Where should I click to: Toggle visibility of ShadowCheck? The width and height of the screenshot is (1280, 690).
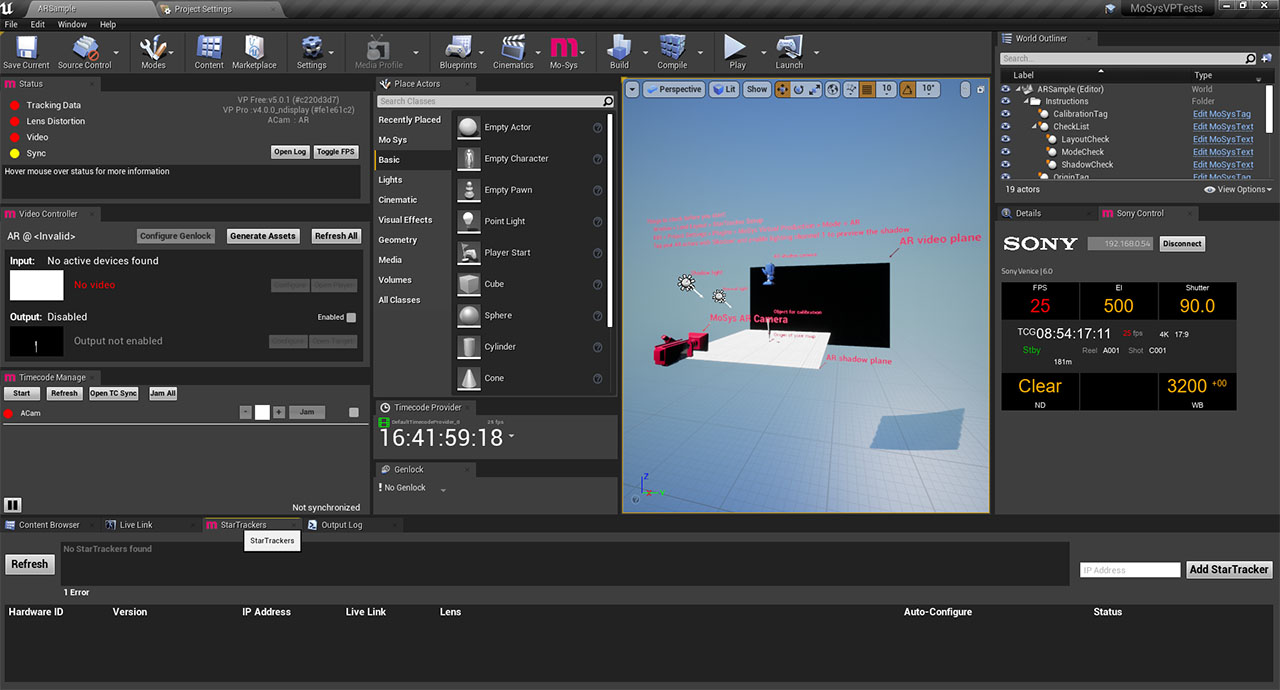(x=1005, y=164)
